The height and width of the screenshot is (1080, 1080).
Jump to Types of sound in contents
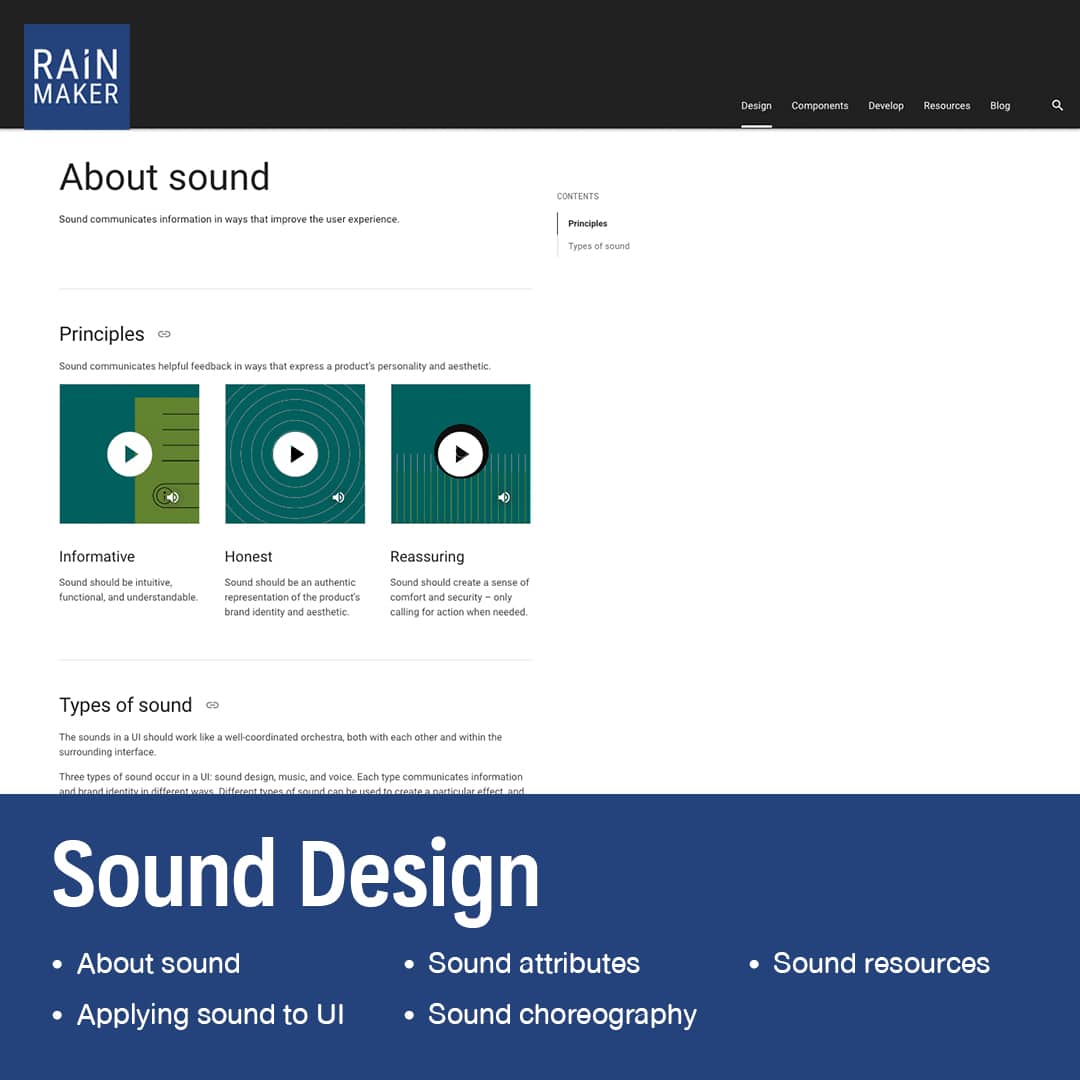point(598,246)
